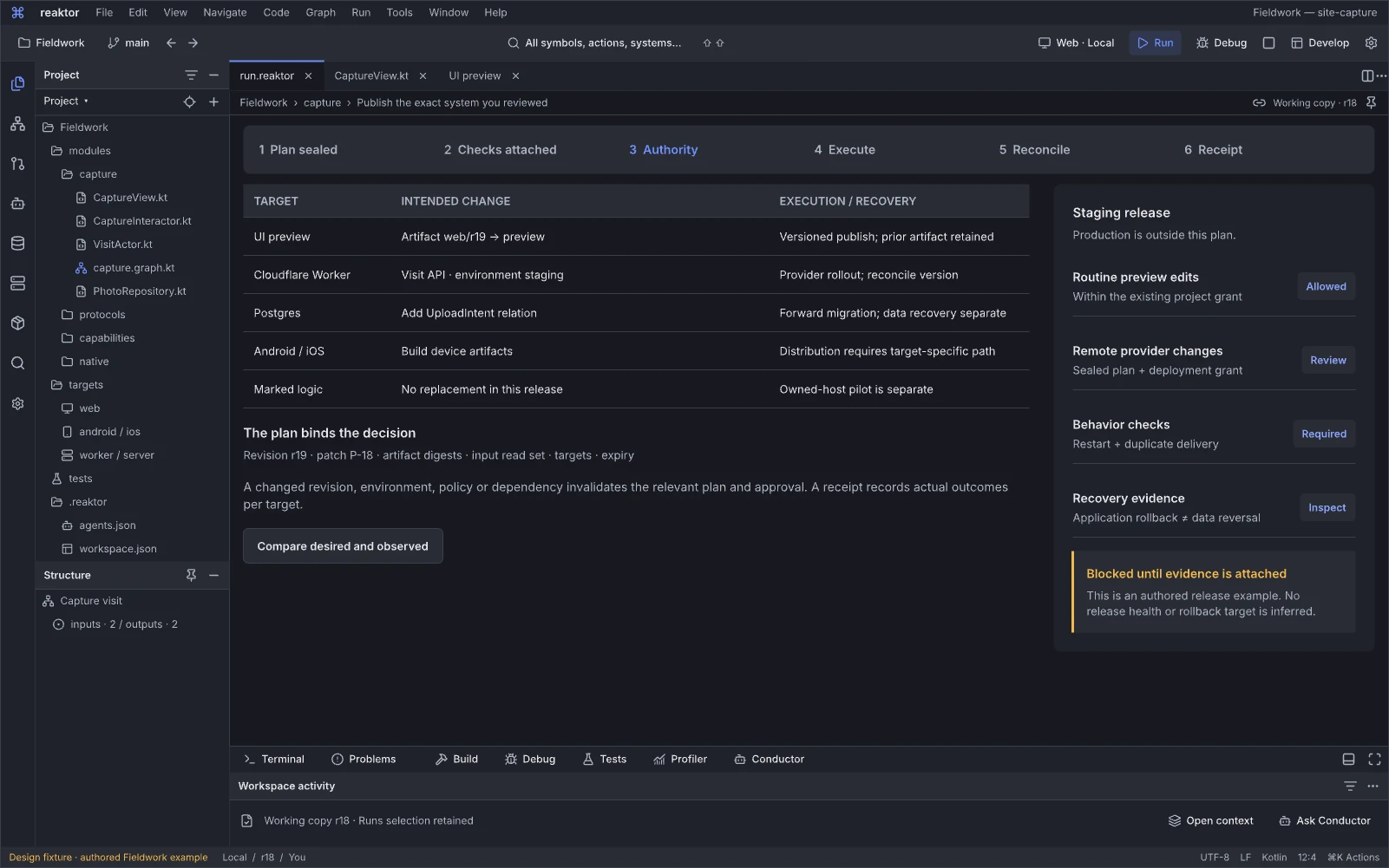Open the search sidebar icon

17,363
